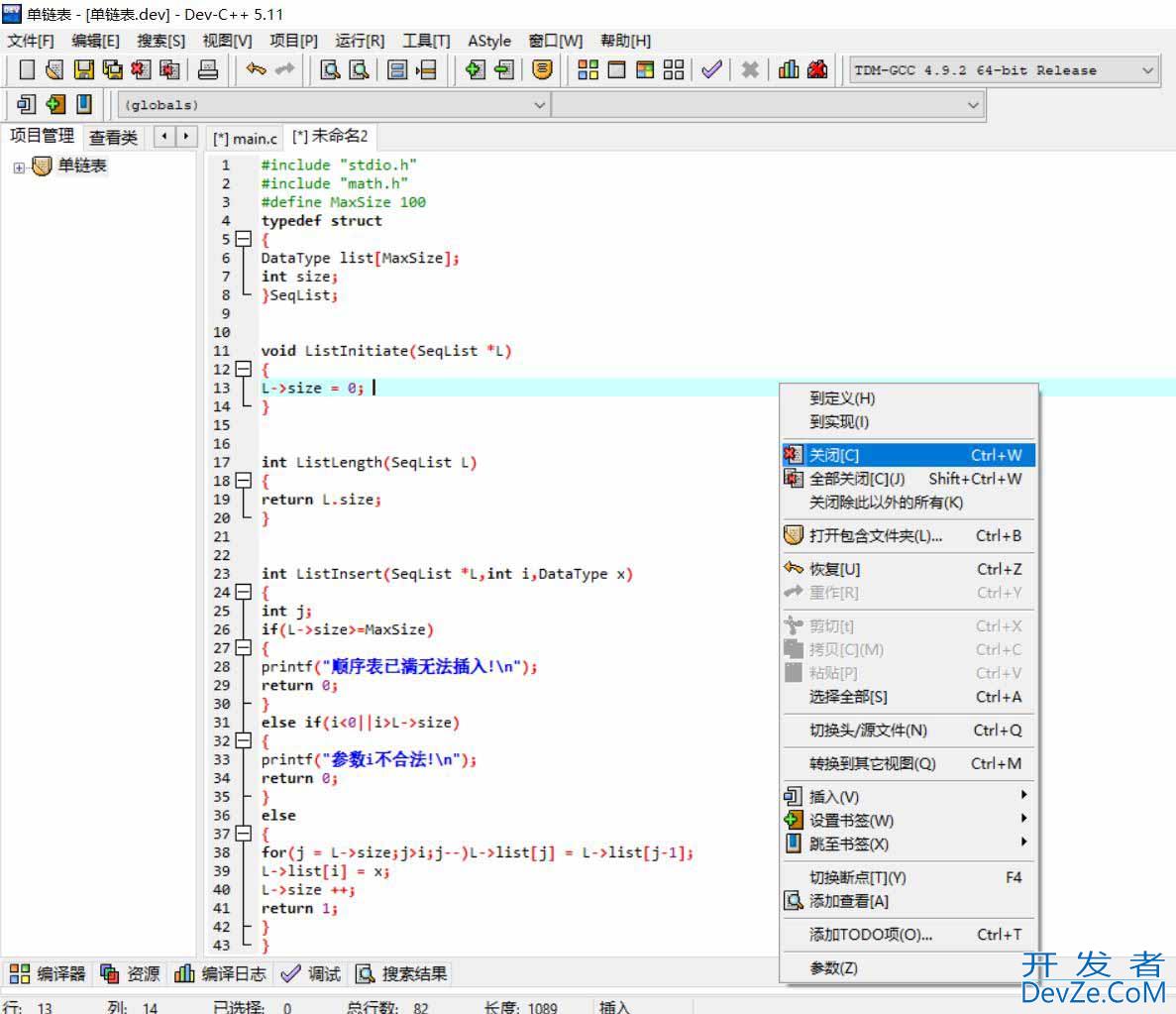Click the Save All toolbar icon
This screenshot has width=1176, height=1014.
point(113,69)
